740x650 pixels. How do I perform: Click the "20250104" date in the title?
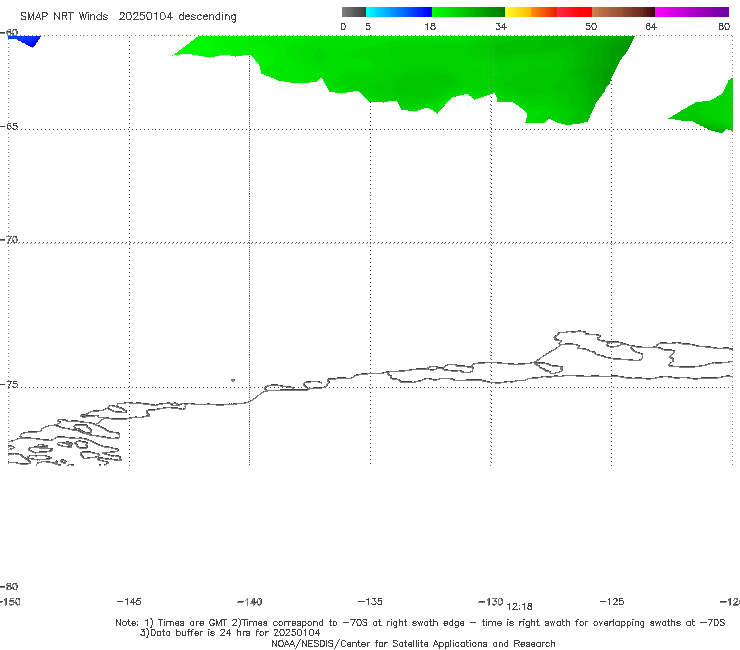tap(145, 16)
